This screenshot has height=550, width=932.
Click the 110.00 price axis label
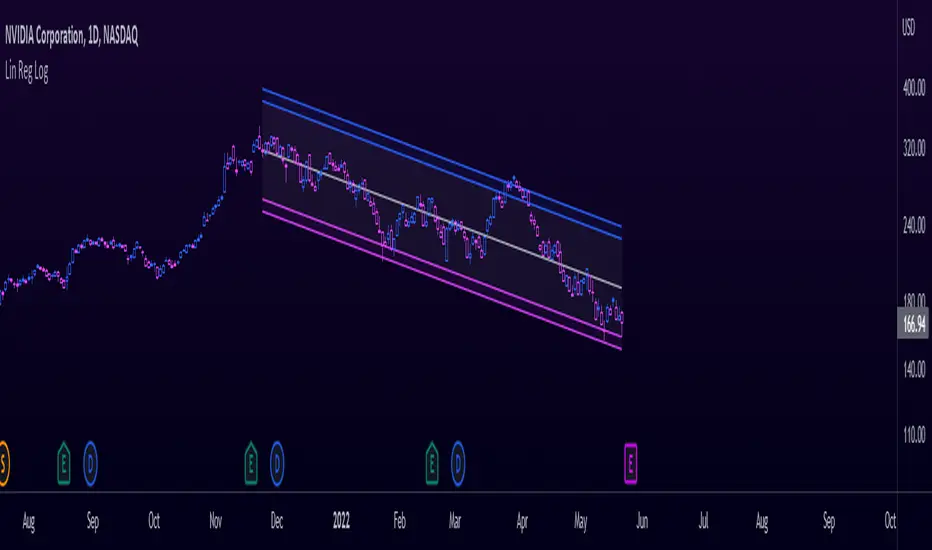coord(914,435)
